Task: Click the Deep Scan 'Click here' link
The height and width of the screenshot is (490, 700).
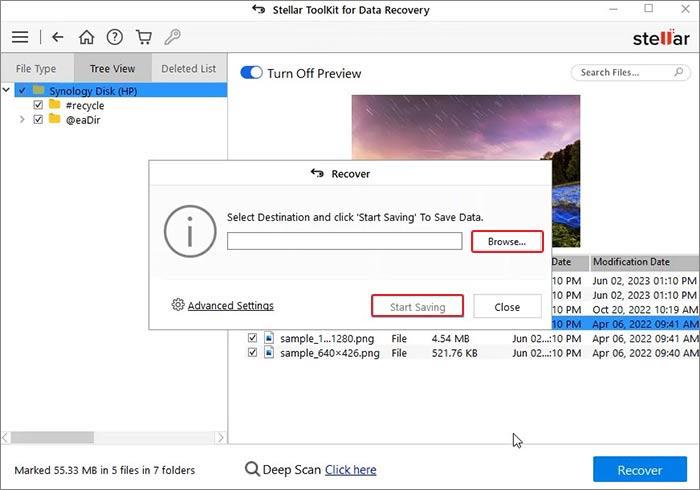Action: click(350, 469)
